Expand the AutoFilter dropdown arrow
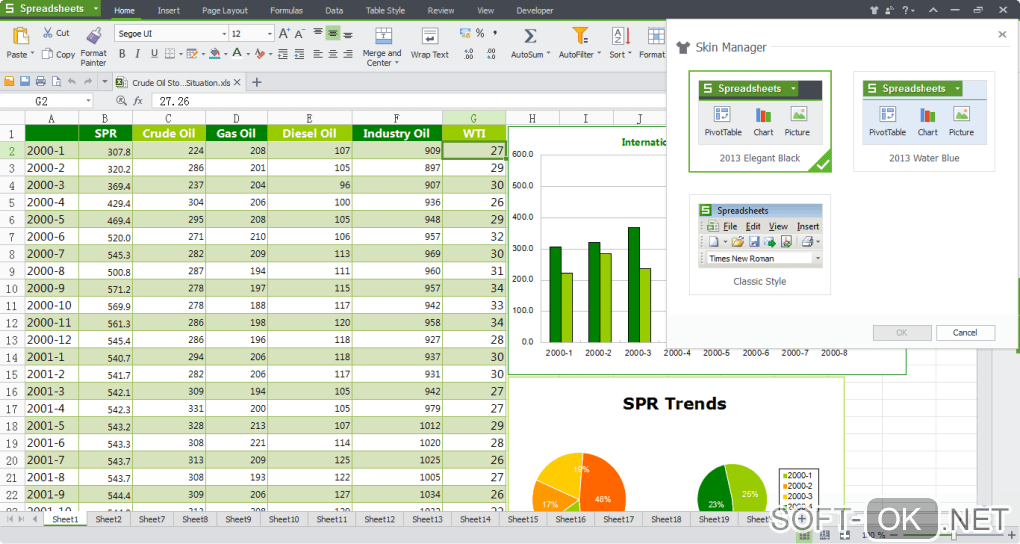 pyautogui.click(x=599, y=54)
